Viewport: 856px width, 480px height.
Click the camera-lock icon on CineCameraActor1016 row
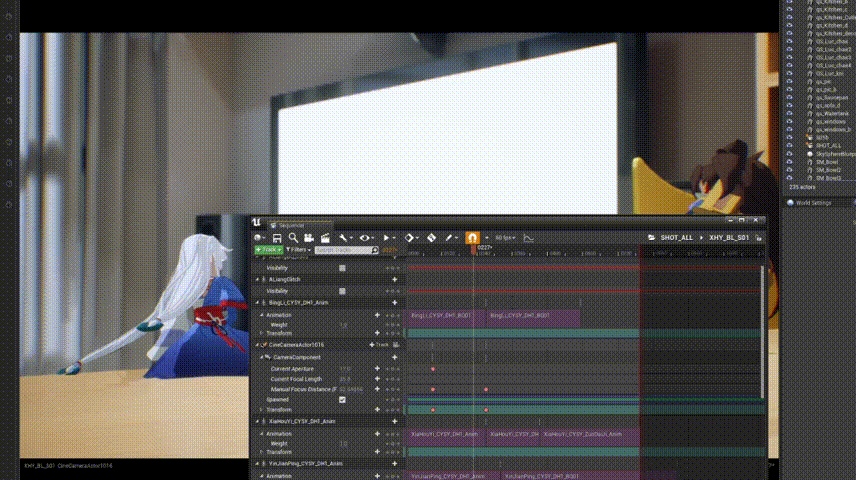pyautogui.click(x=396, y=345)
